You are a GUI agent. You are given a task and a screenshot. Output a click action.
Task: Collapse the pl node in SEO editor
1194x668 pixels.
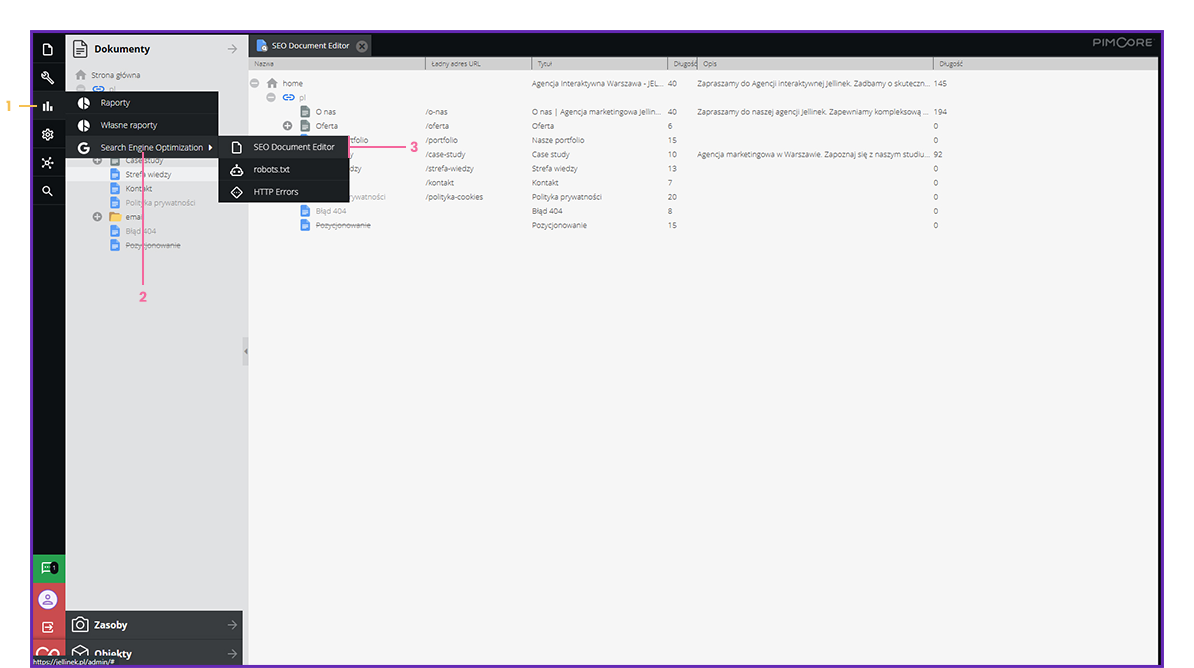[x=271, y=98]
